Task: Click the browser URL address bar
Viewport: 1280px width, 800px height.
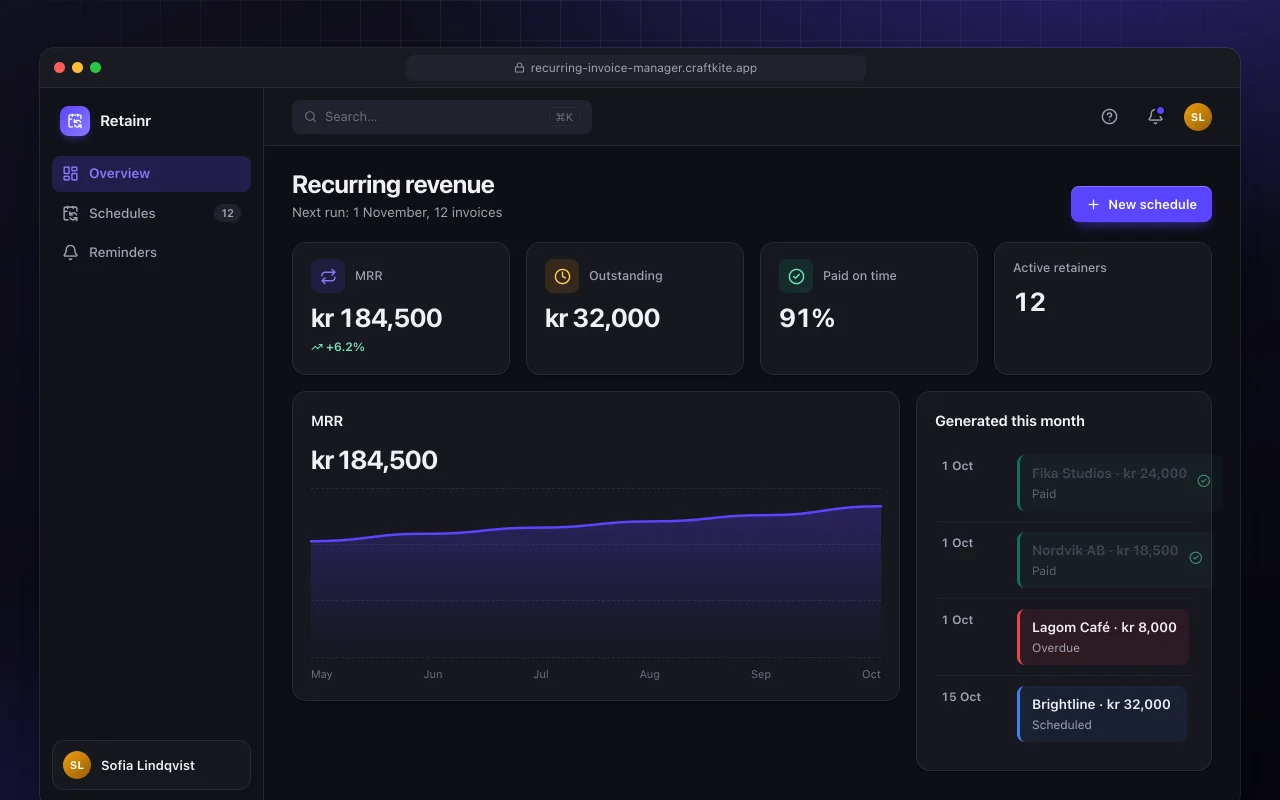Action: point(636,68)
